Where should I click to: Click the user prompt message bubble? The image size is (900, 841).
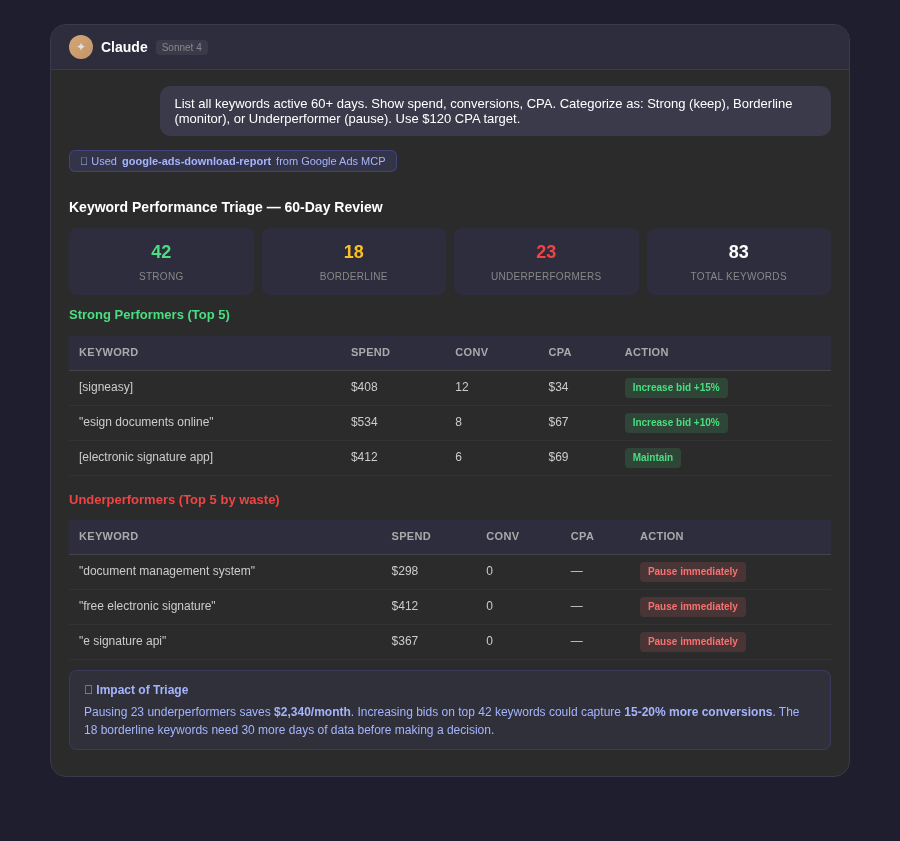[x=495, y=111]
